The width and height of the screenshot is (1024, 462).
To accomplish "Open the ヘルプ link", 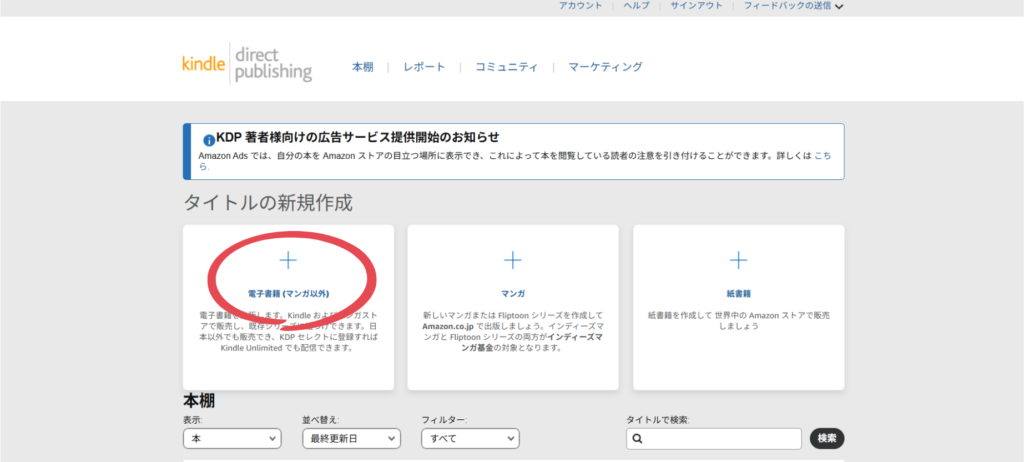I will click(x=637, y=6).
